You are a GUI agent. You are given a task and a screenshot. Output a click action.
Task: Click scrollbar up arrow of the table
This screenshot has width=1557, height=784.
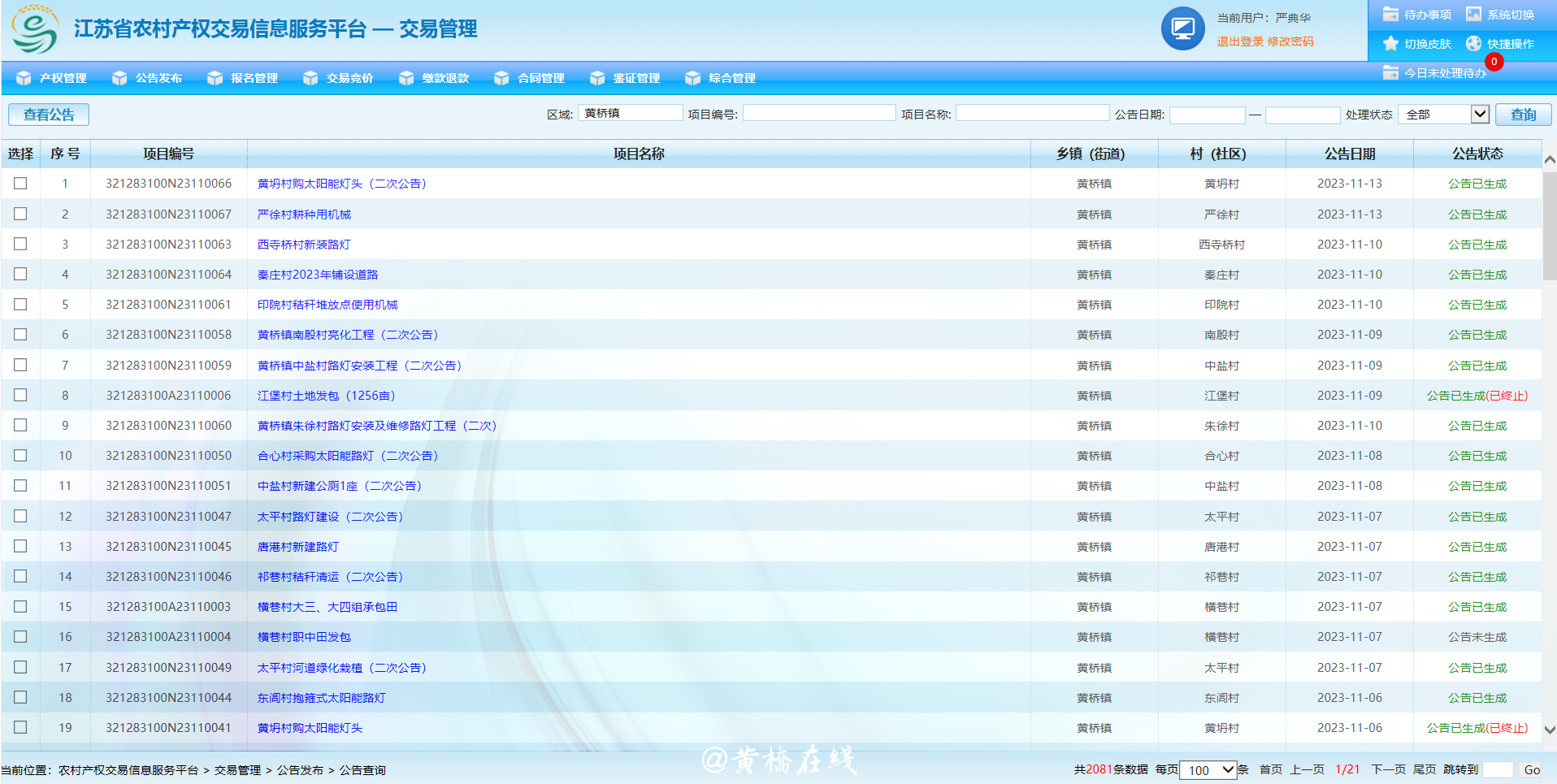click(1550, 160)
